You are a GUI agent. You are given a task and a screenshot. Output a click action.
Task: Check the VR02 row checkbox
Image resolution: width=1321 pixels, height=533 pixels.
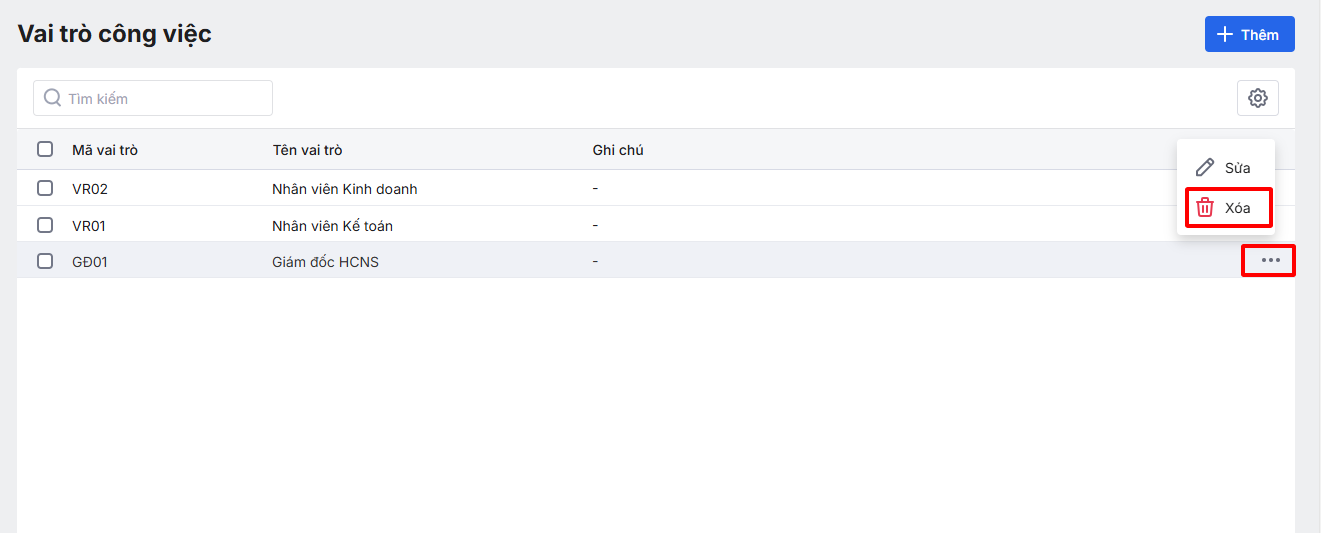click(45, 188)
